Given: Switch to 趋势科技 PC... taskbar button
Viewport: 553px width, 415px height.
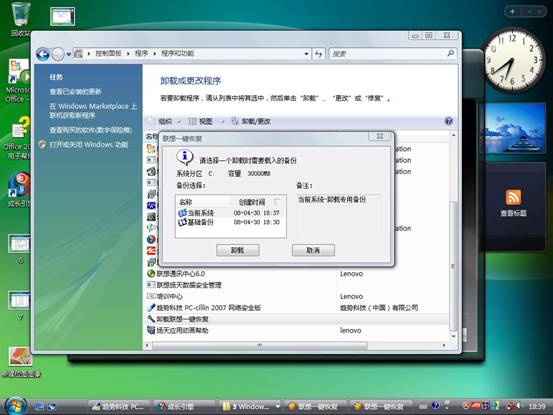Looking at the screenshot, I should point(118,407).
